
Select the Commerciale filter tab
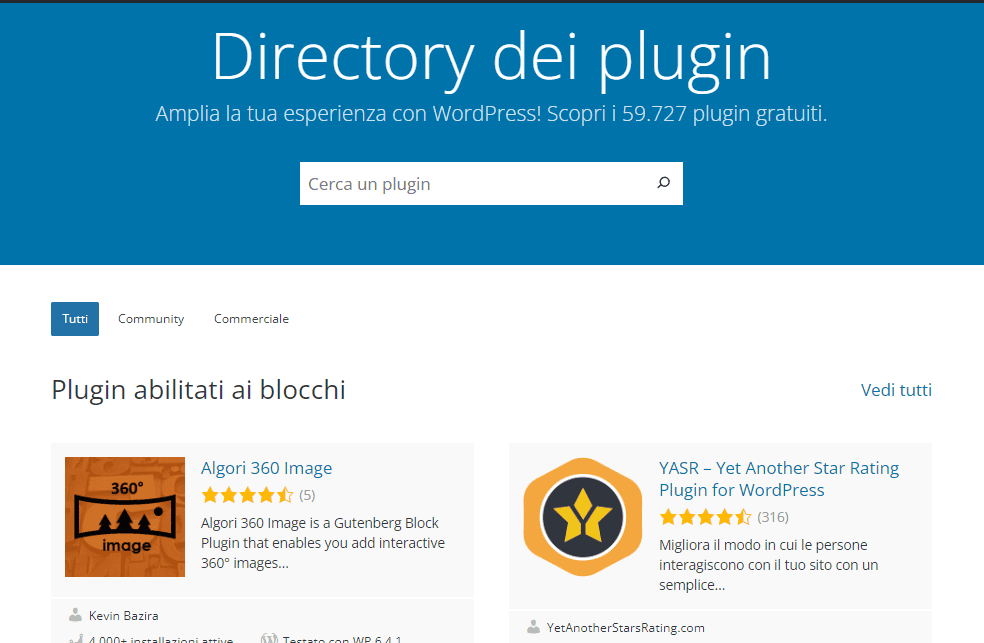pos(251,318)
